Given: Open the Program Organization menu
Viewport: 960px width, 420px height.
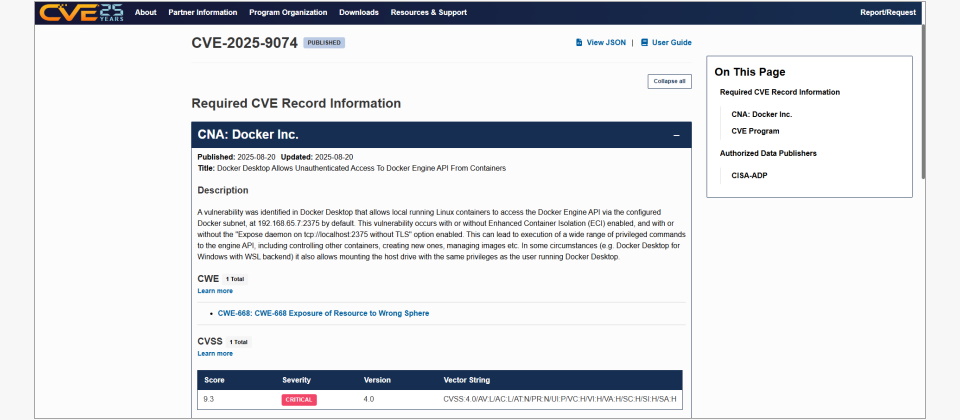Looking at the screenshot, I should 288,13.
